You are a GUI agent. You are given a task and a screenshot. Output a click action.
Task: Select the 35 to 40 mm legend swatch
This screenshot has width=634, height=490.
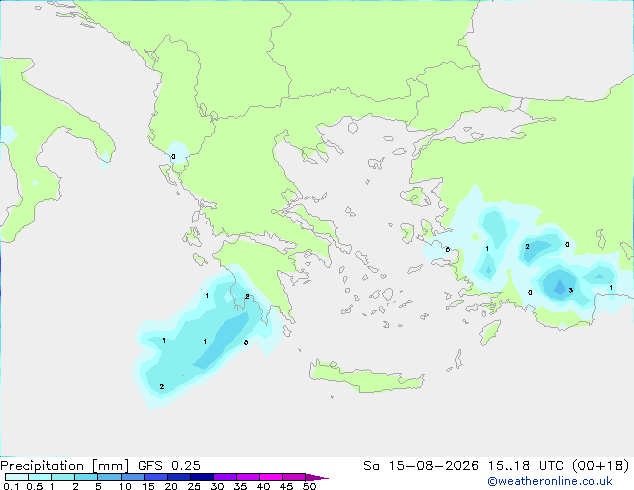point(248,477)
